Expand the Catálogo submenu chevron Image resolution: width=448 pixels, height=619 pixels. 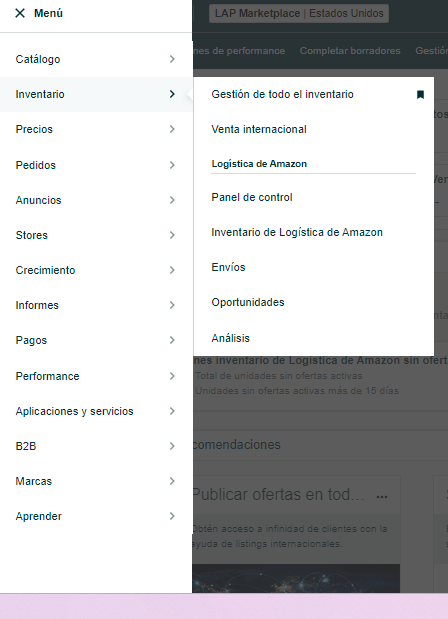pos(172,59)
